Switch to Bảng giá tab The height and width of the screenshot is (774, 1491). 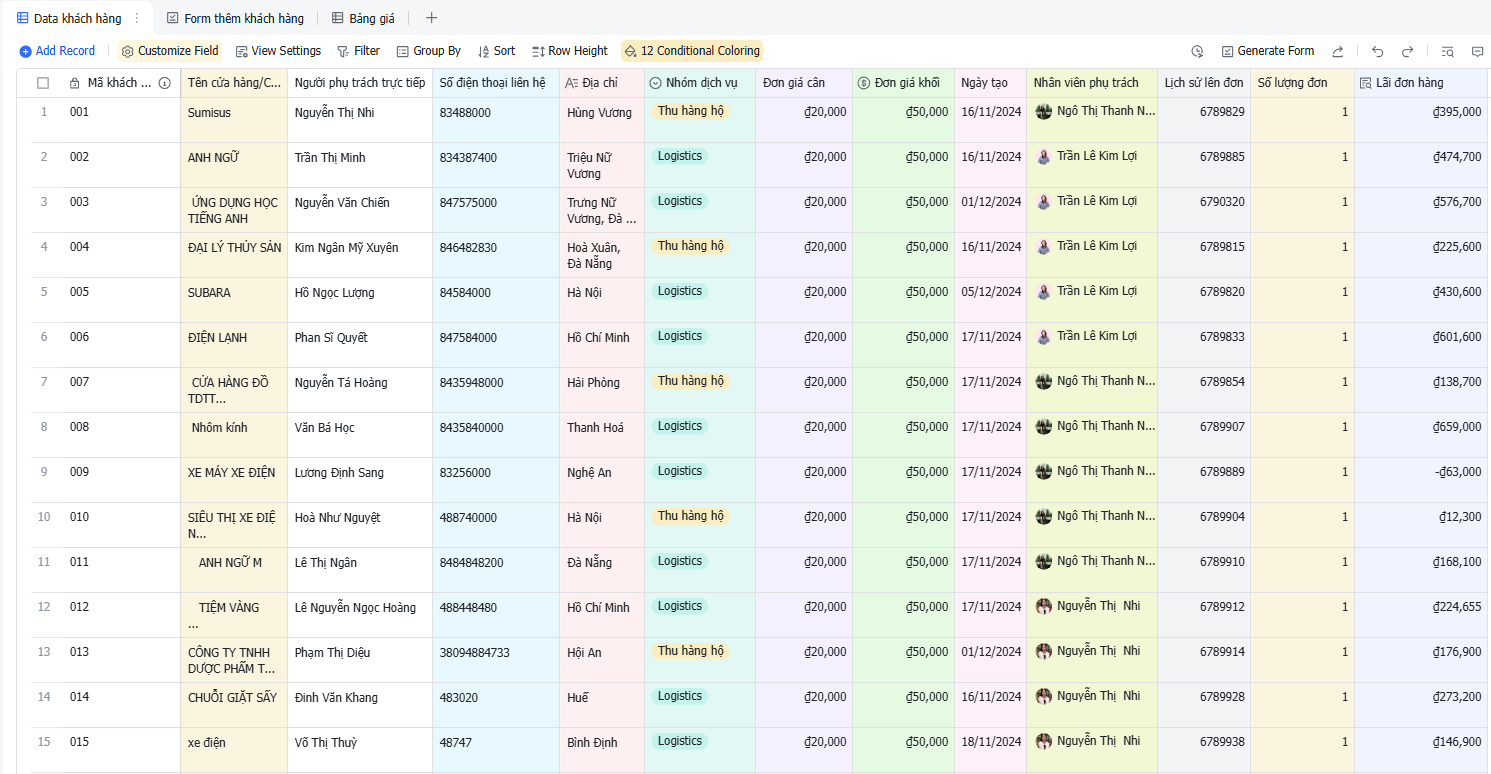(x=363, y=18)
